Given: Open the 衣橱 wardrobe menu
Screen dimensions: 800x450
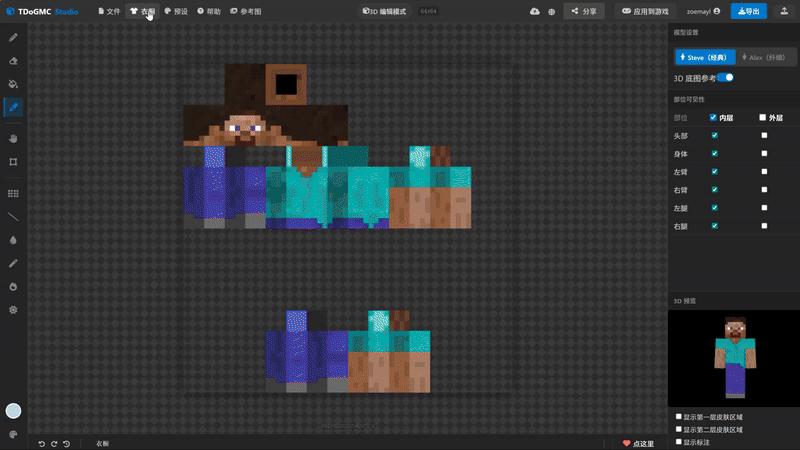Looking at the screenshot, I should point(142,11).
